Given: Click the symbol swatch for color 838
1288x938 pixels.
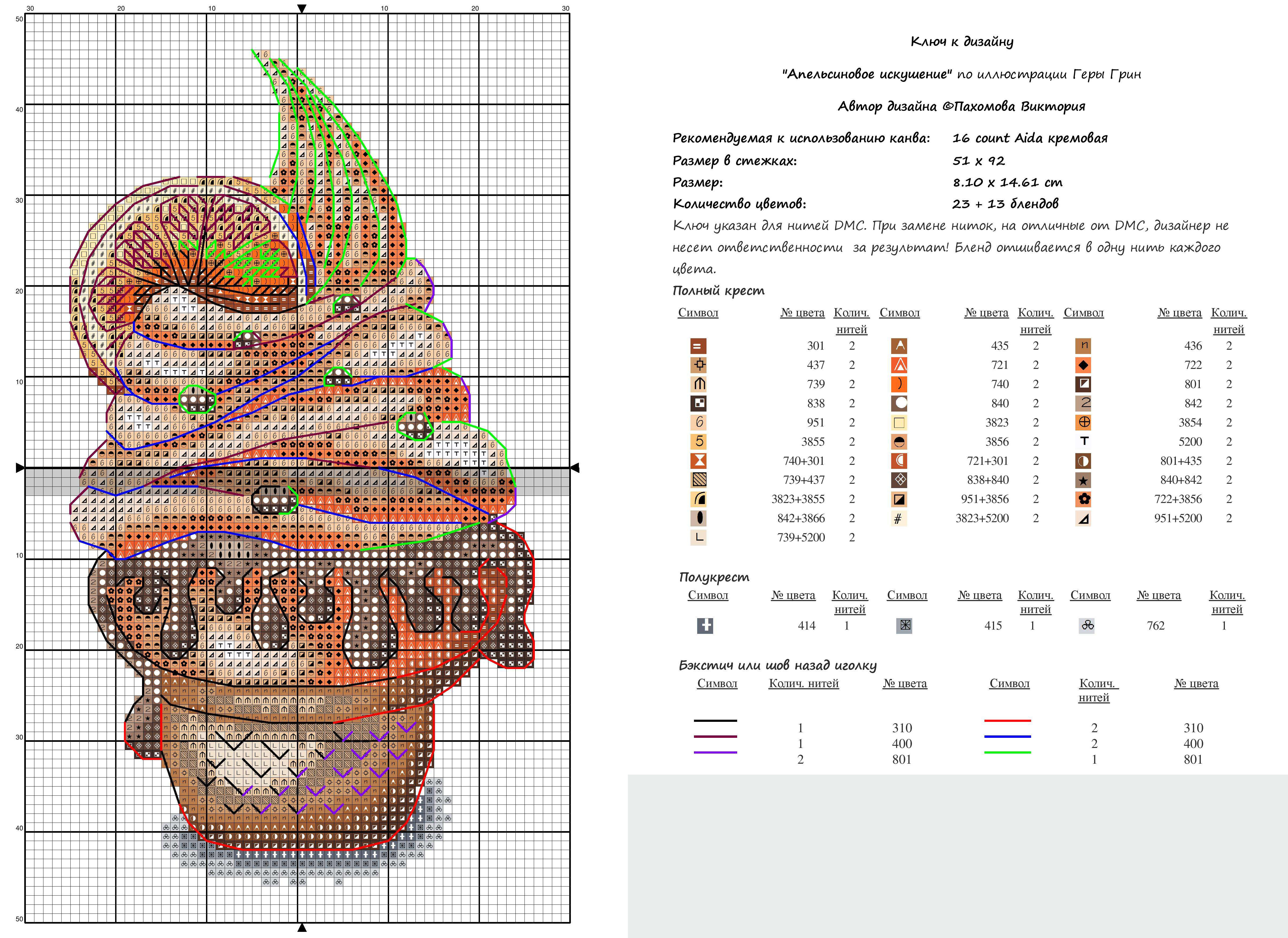Looking at the screenshot, I should [698, 403].
